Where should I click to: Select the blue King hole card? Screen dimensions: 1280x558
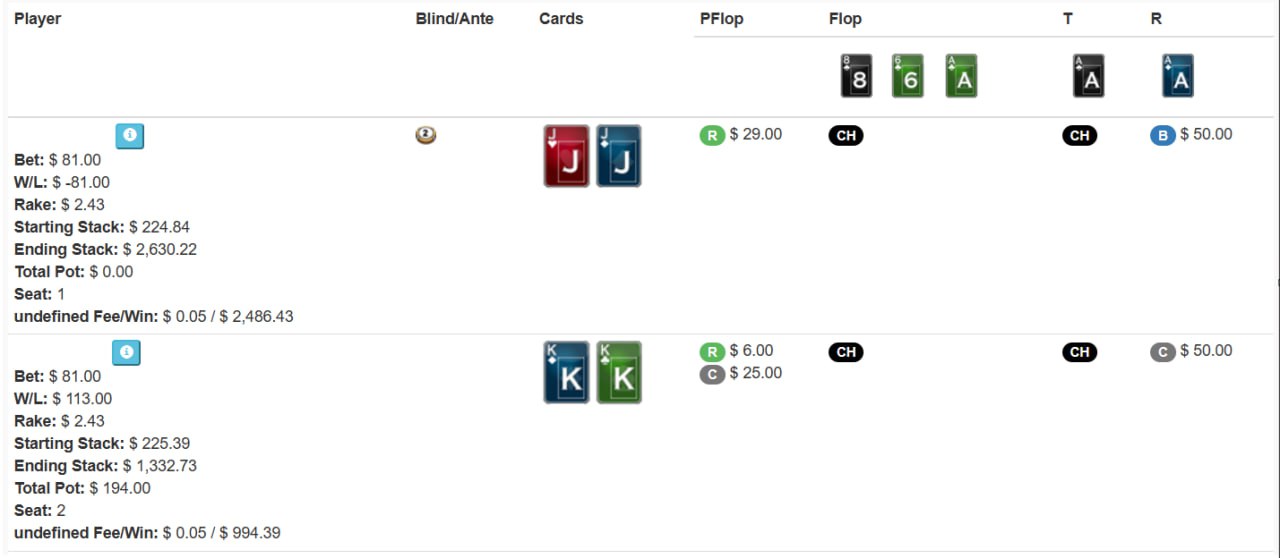click(x=566, y=372)
